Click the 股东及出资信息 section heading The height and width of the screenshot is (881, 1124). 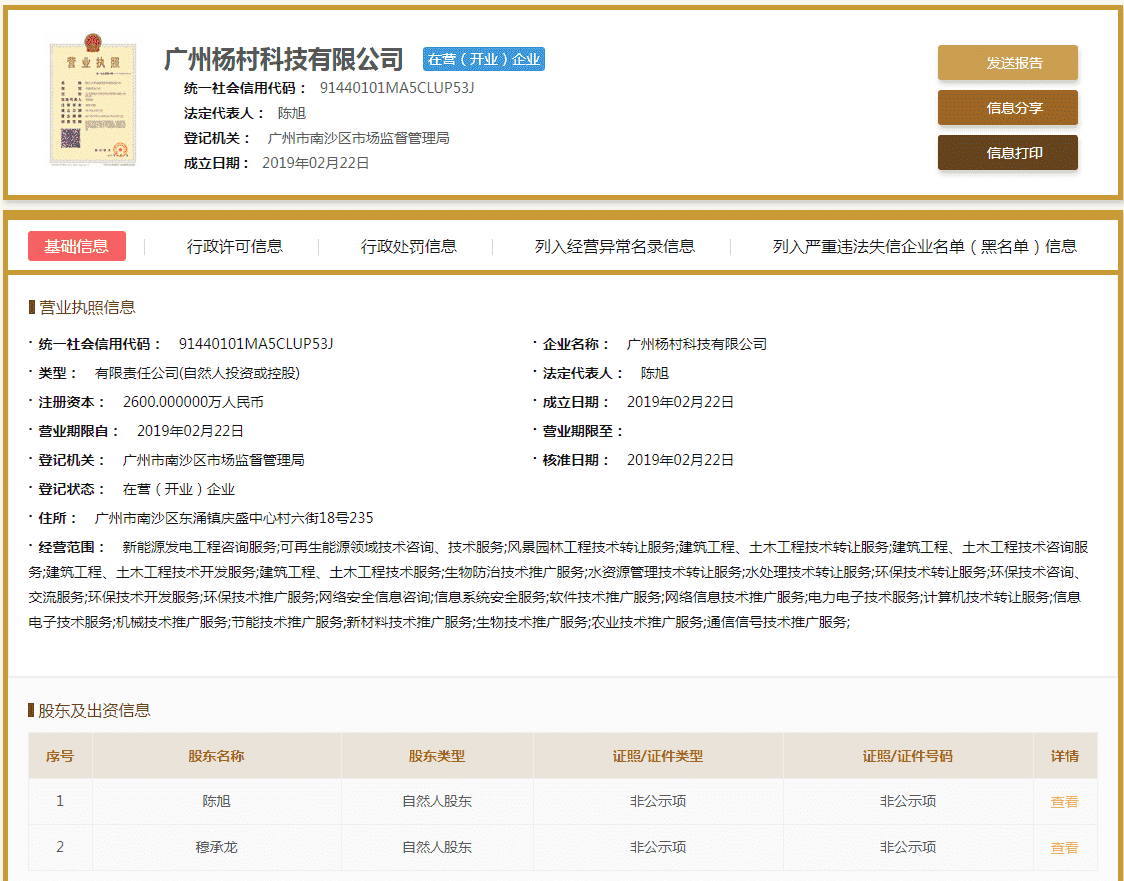click(94, 710)
